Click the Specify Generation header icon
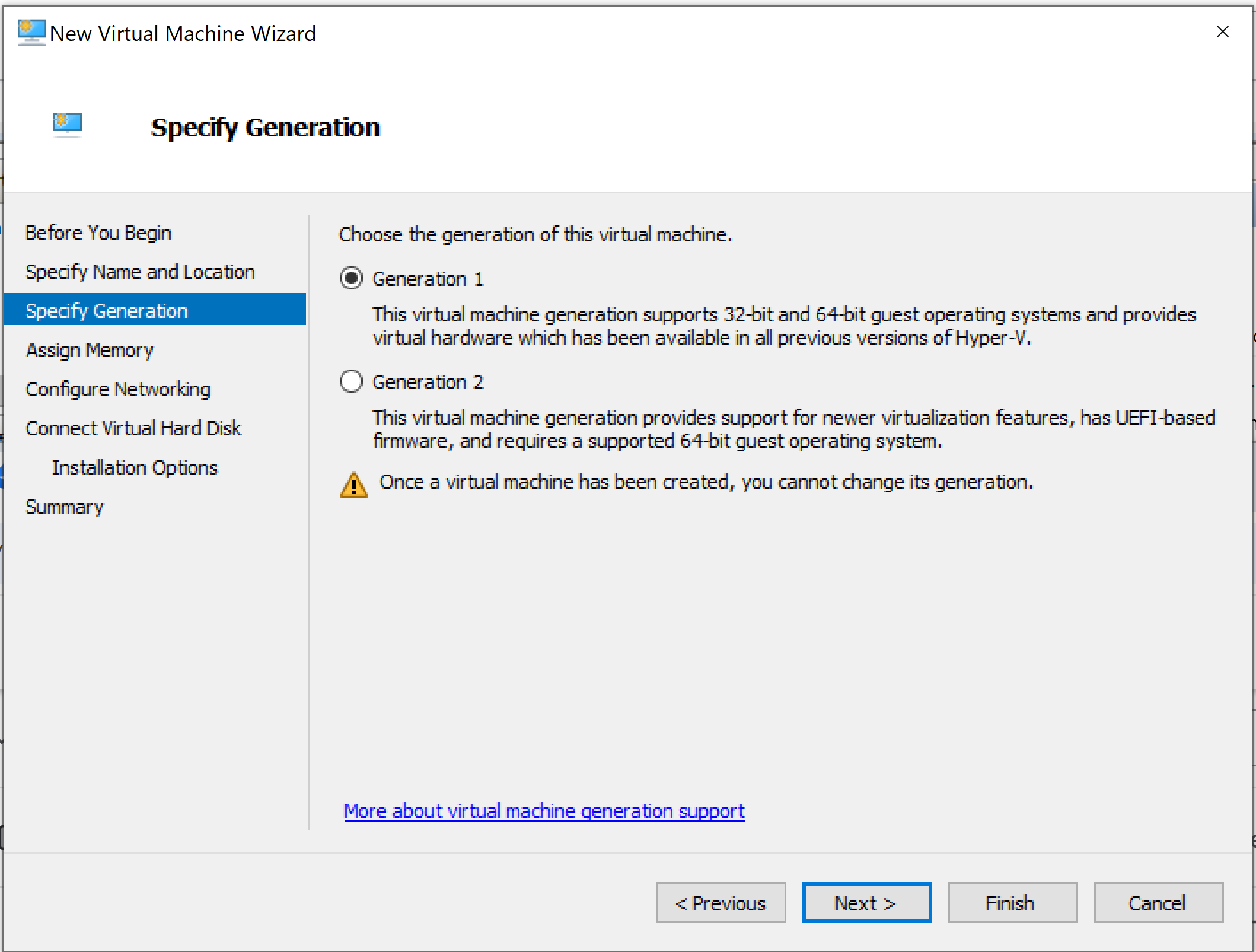1256x952 pixels. tap(68, 125)
